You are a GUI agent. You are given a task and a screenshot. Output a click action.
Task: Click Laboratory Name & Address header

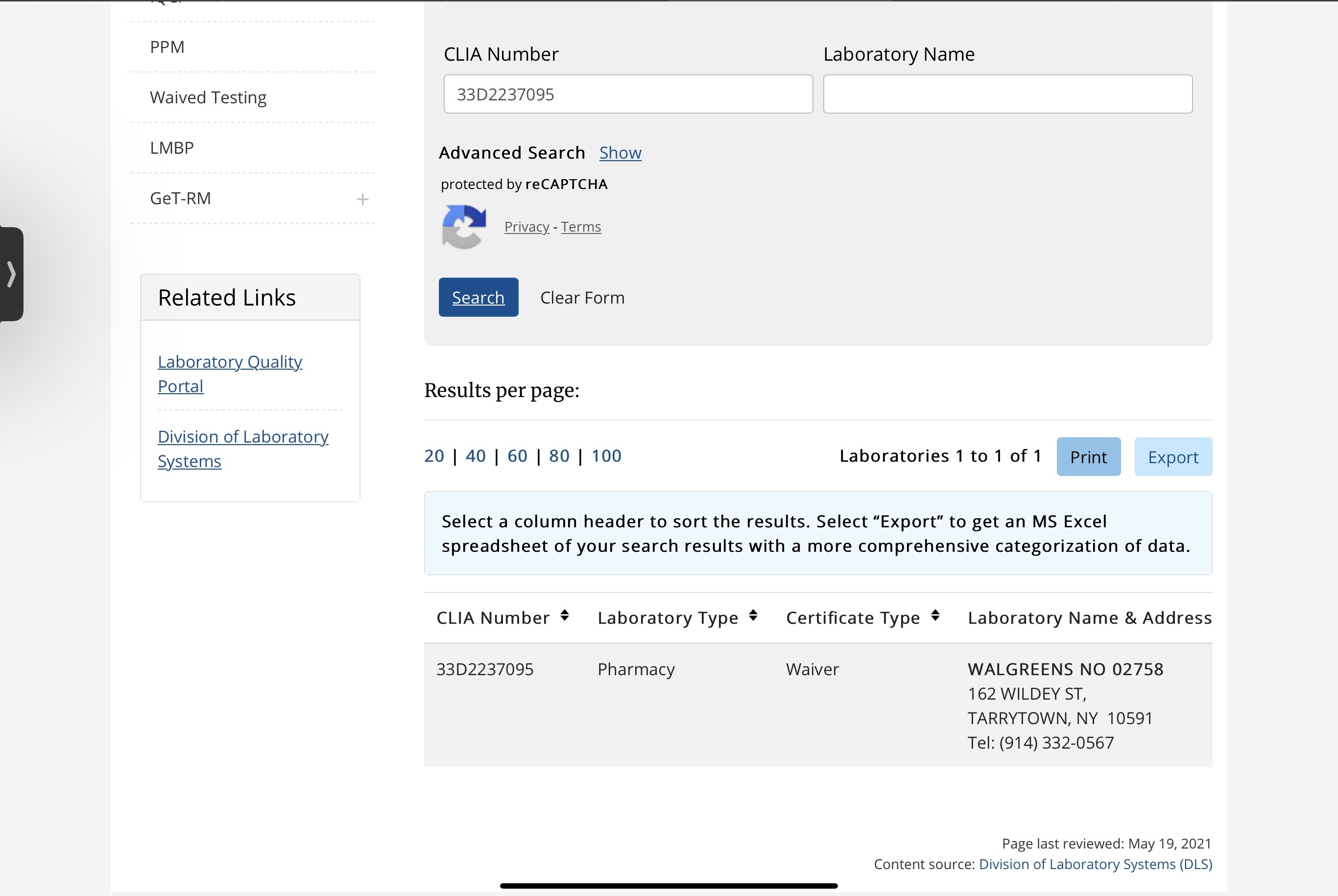[1089, 618]
